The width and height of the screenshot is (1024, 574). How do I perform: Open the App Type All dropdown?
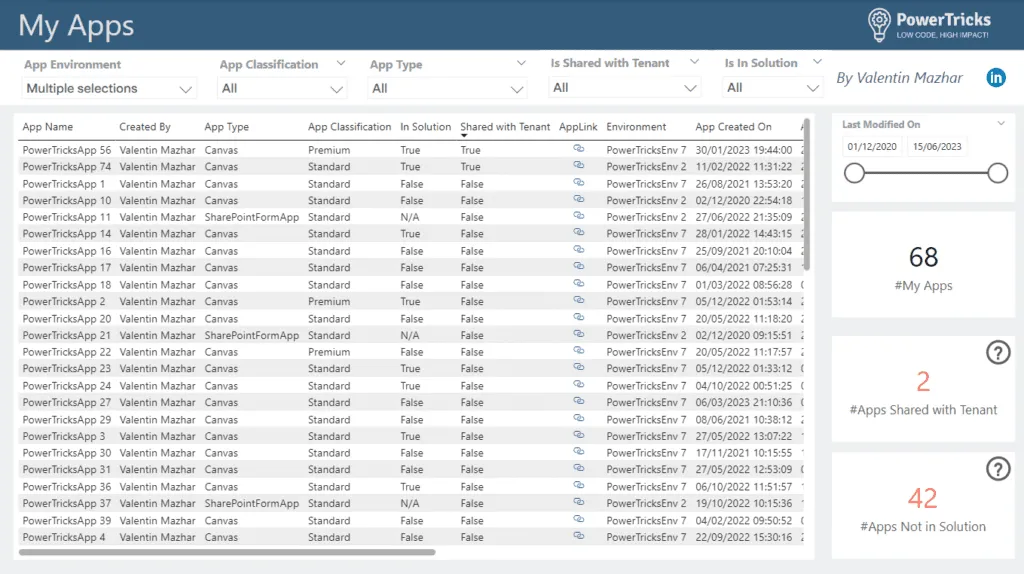pos(447,88)
